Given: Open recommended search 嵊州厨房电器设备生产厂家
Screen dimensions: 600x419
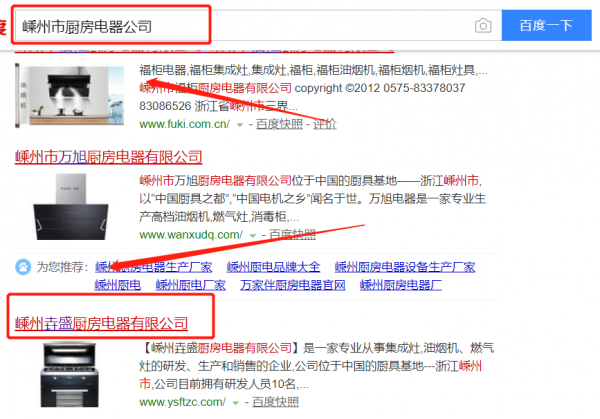Looking at the screenshot, I should click(x=405, y=267).
